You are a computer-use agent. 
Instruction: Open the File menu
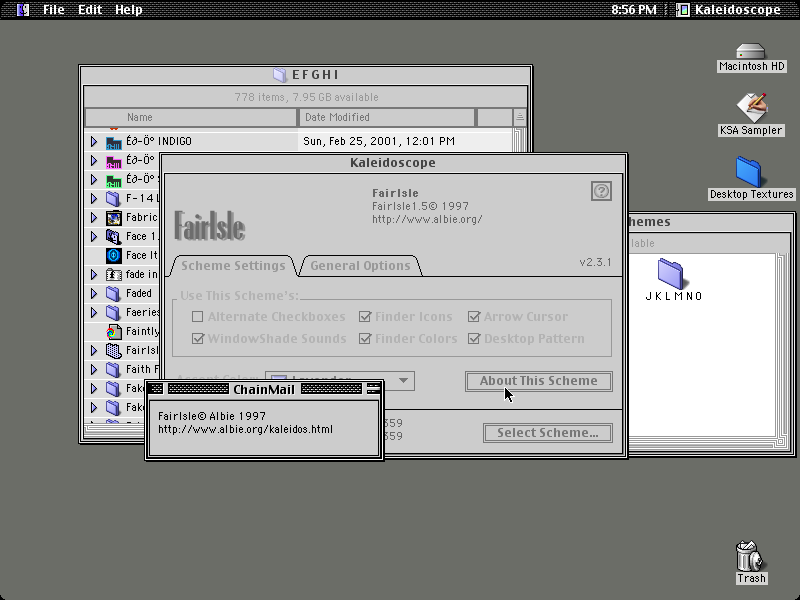tap(54, 10)
